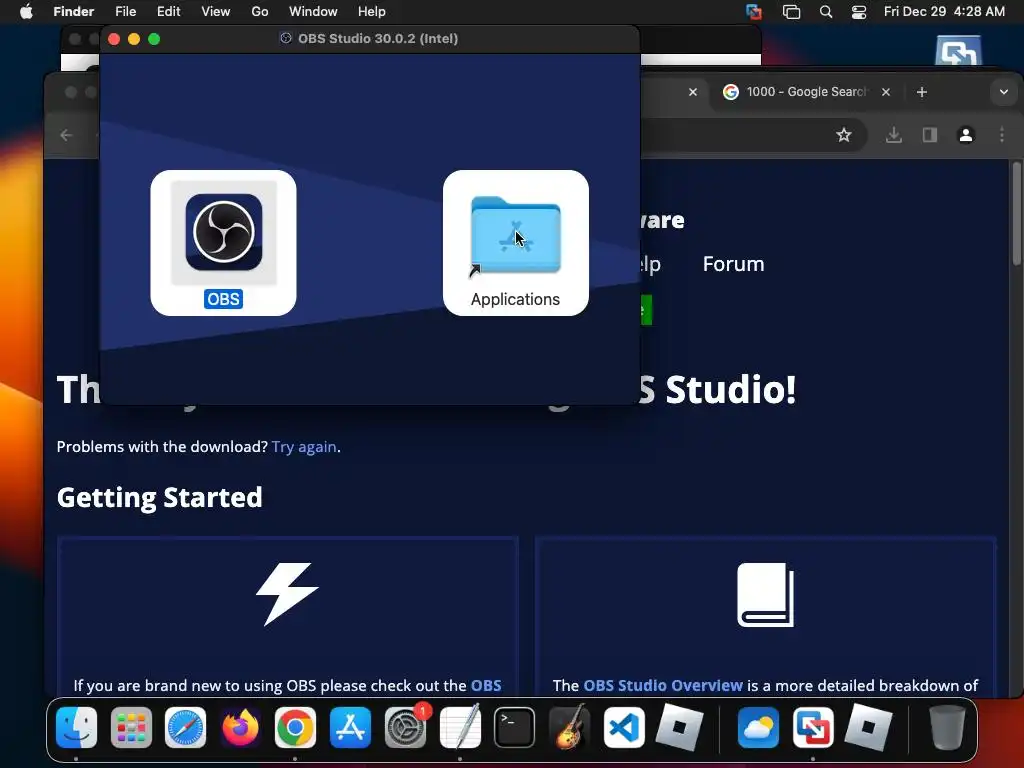The image size is (1024, 768).
Task: Open desktop VMware drive icon
Action: pyautogui.click(x=957, y=51)
